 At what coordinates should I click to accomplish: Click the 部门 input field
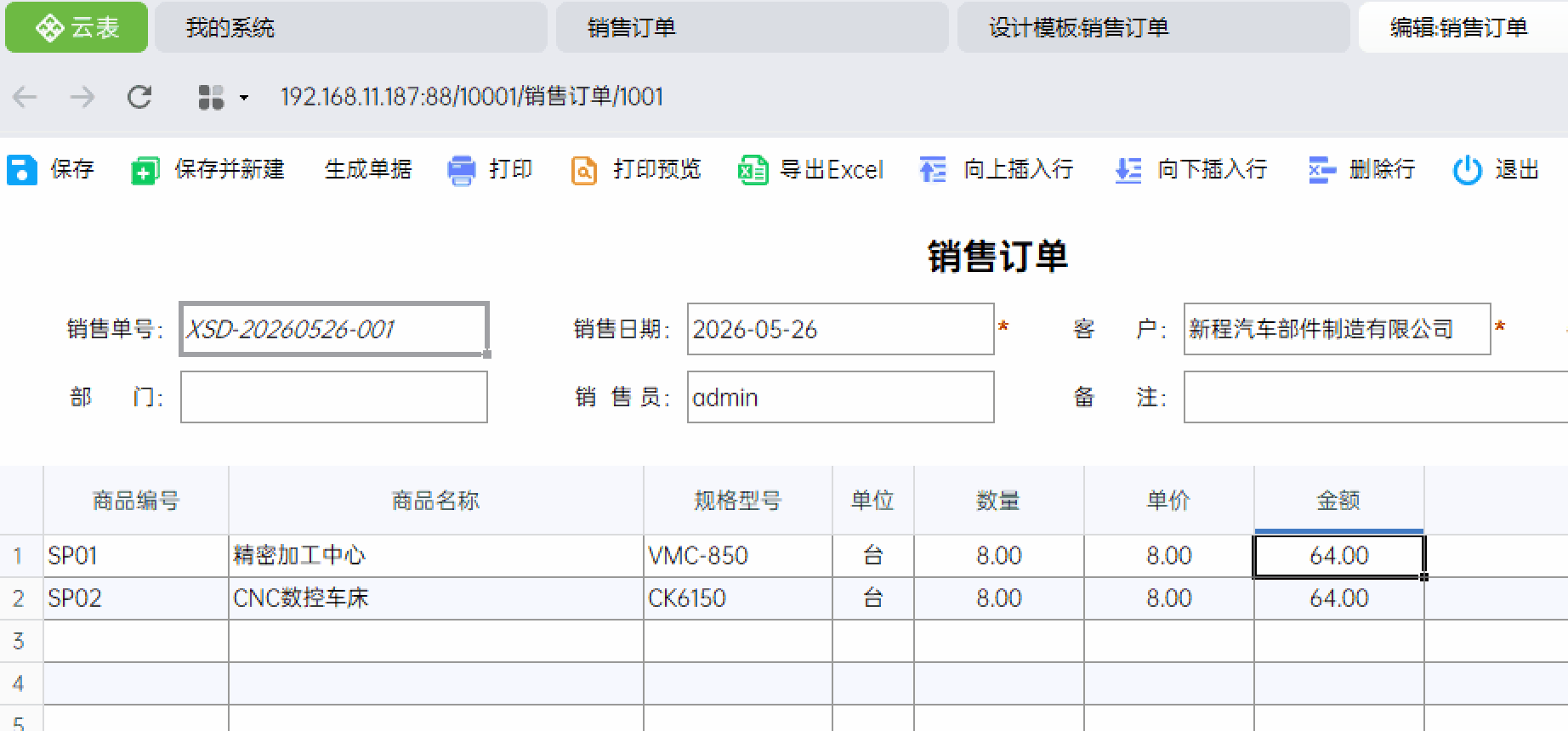(x=333, y=397)
